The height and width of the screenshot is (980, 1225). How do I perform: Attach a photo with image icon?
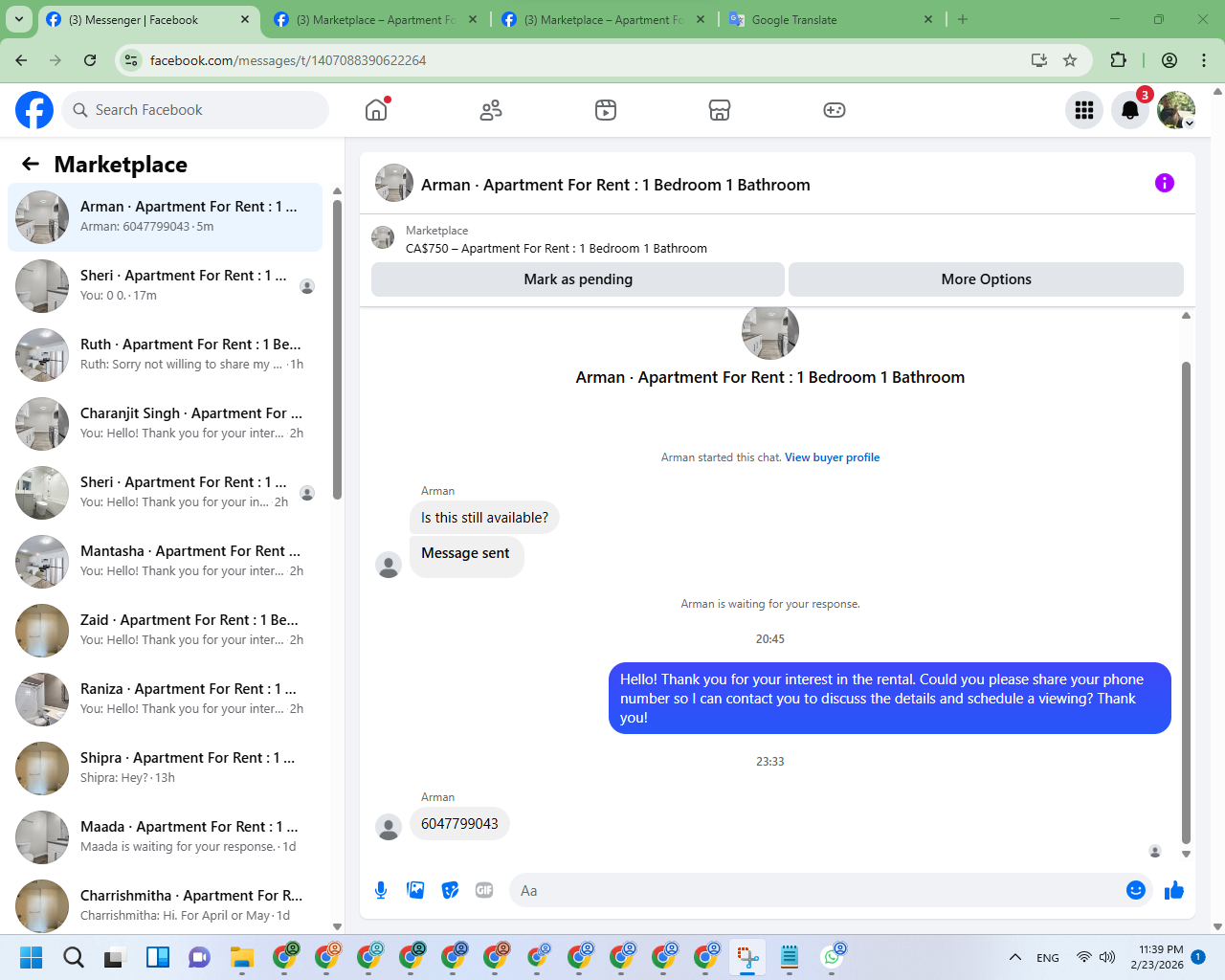point(415,890)
